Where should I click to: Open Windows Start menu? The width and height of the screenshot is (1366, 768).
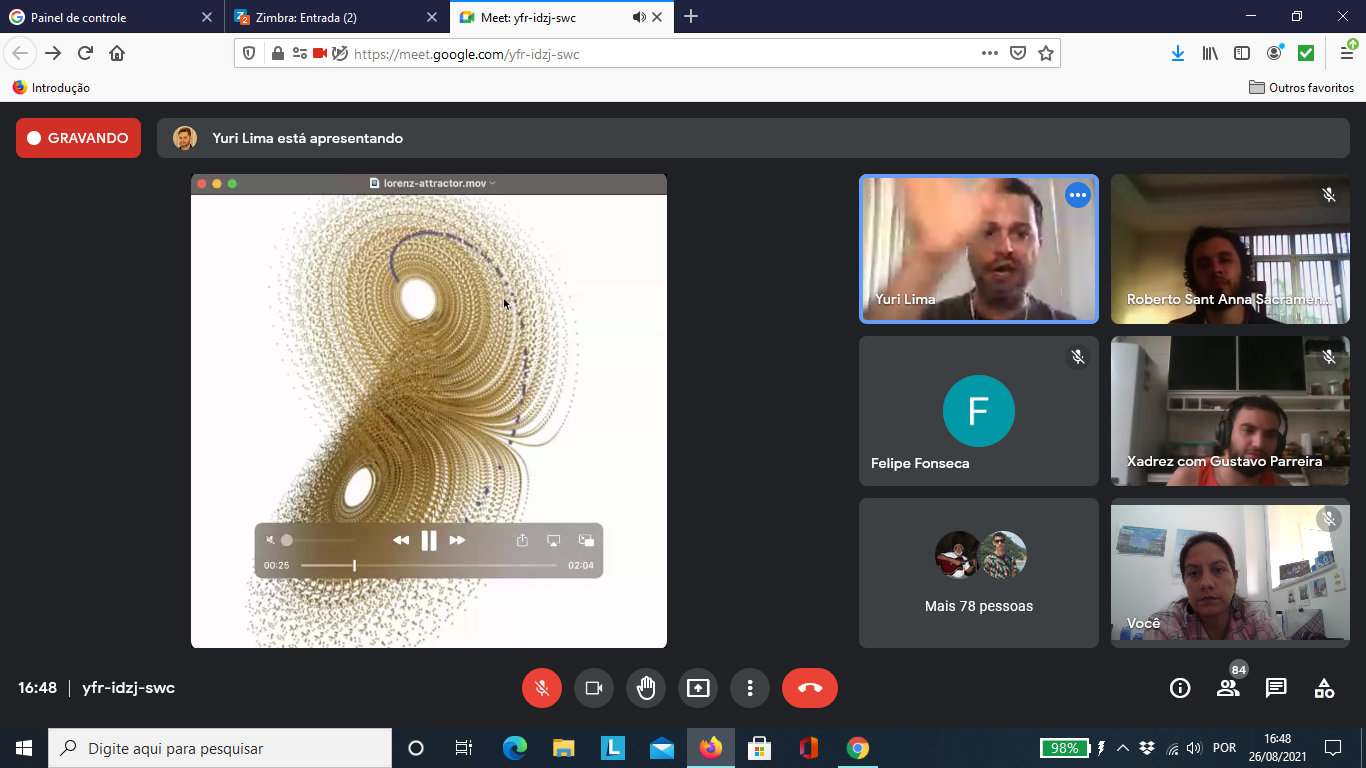(x=24, y=748)
